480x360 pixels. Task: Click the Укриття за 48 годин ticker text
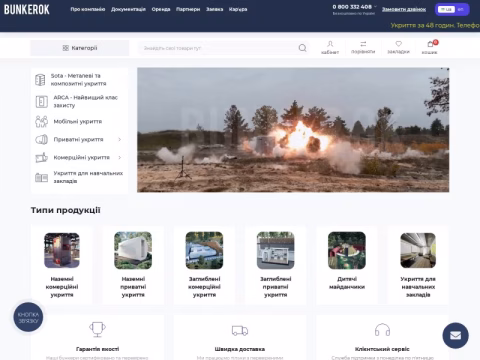coord(435,25)
